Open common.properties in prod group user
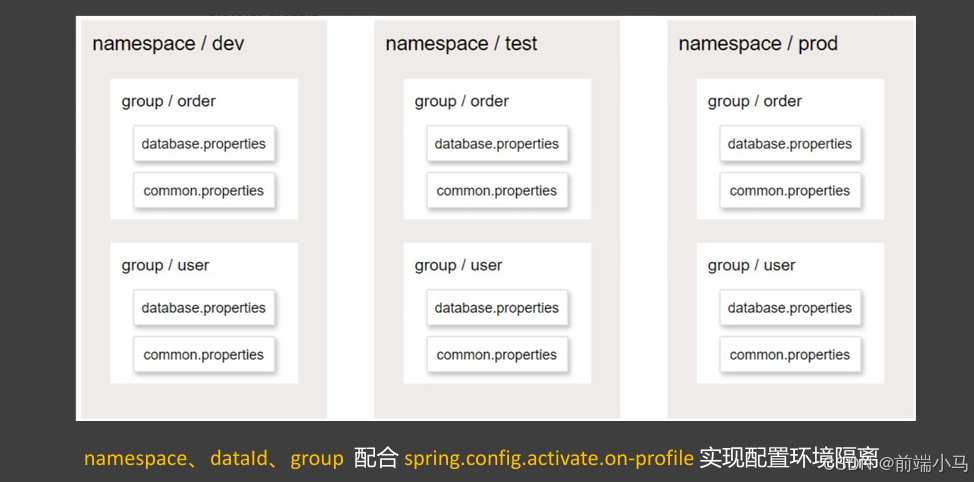 (790, 355)
